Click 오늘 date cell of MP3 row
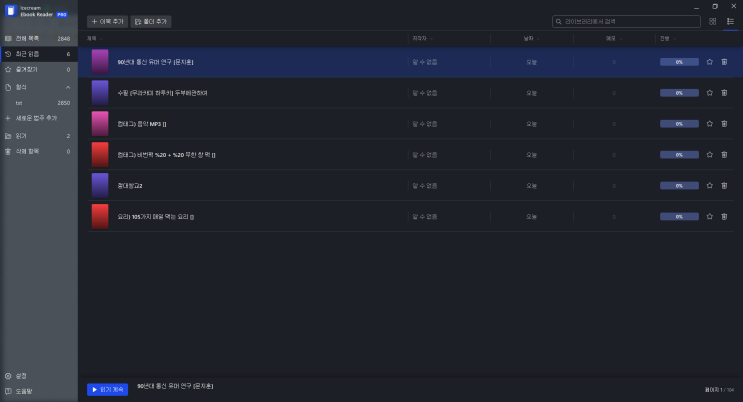Image resolution: width=743 pixels, height=402 pixels. tap(531, 124)
